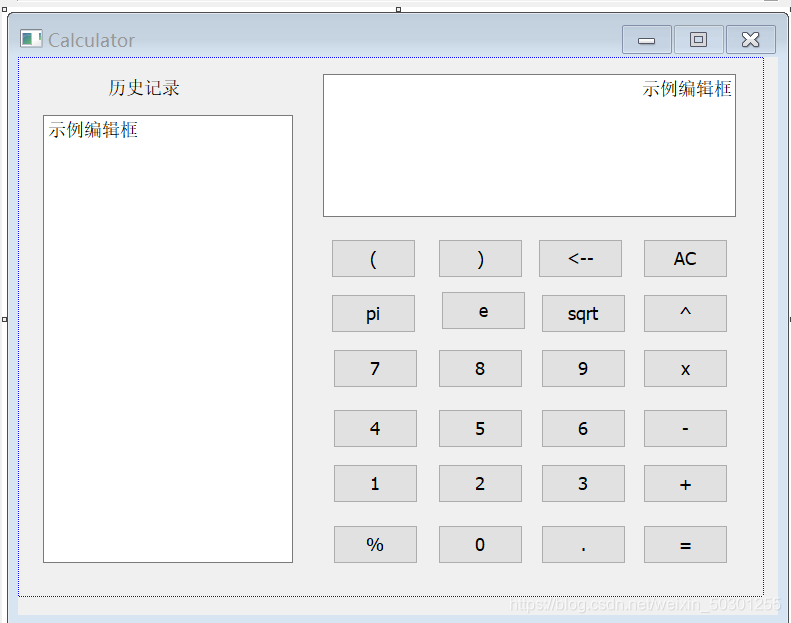The width and height of the screenshot is (791, 623).
Task: Click the decimal point button
Action: (583, 545)
